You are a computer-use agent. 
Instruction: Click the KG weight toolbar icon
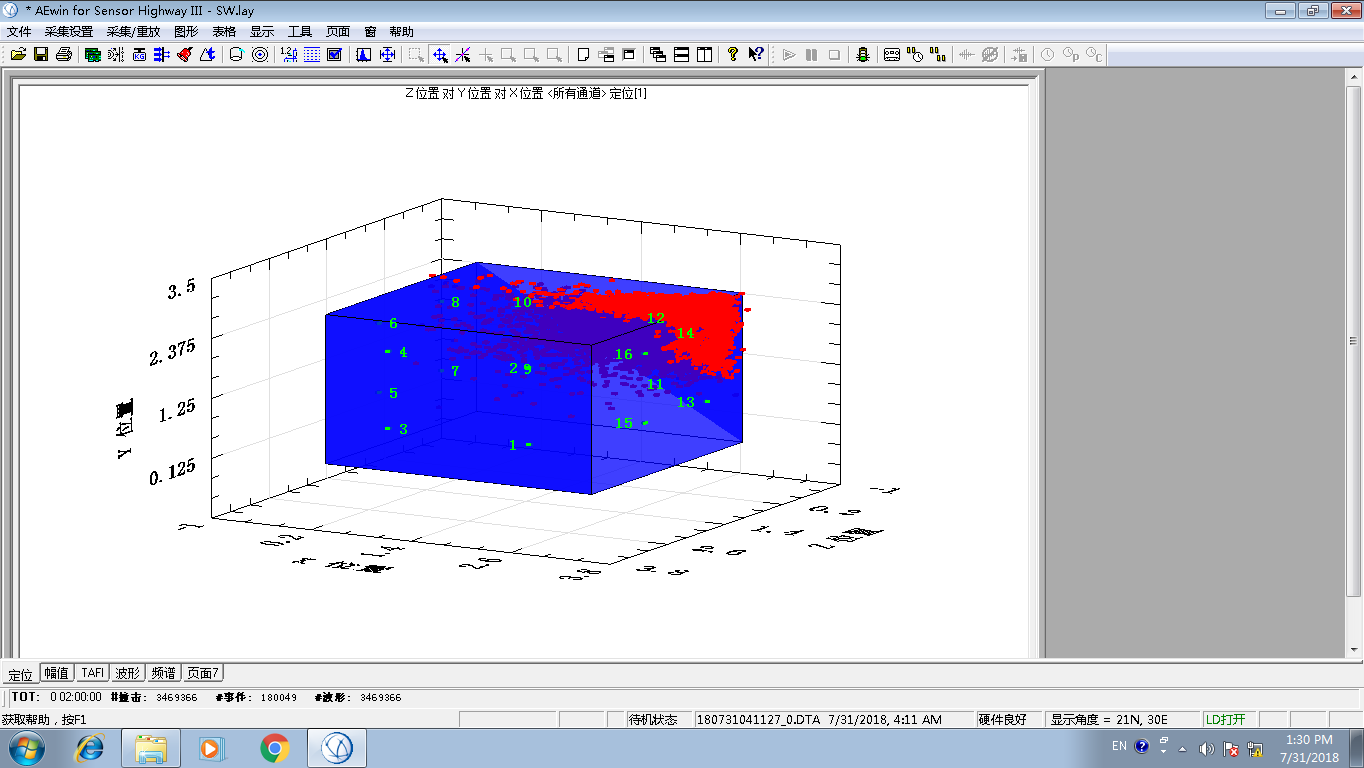[139, 54]
